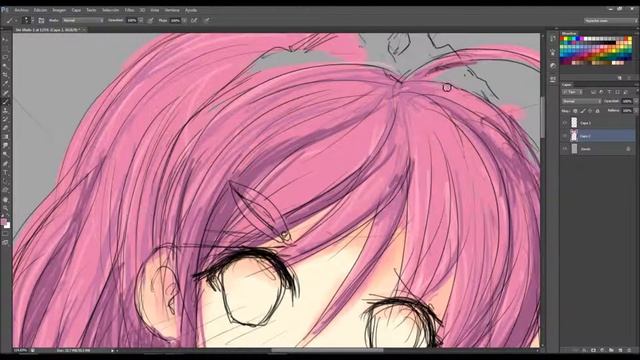
Task: Toggle pressure for size in options bar
Action: 207,20
